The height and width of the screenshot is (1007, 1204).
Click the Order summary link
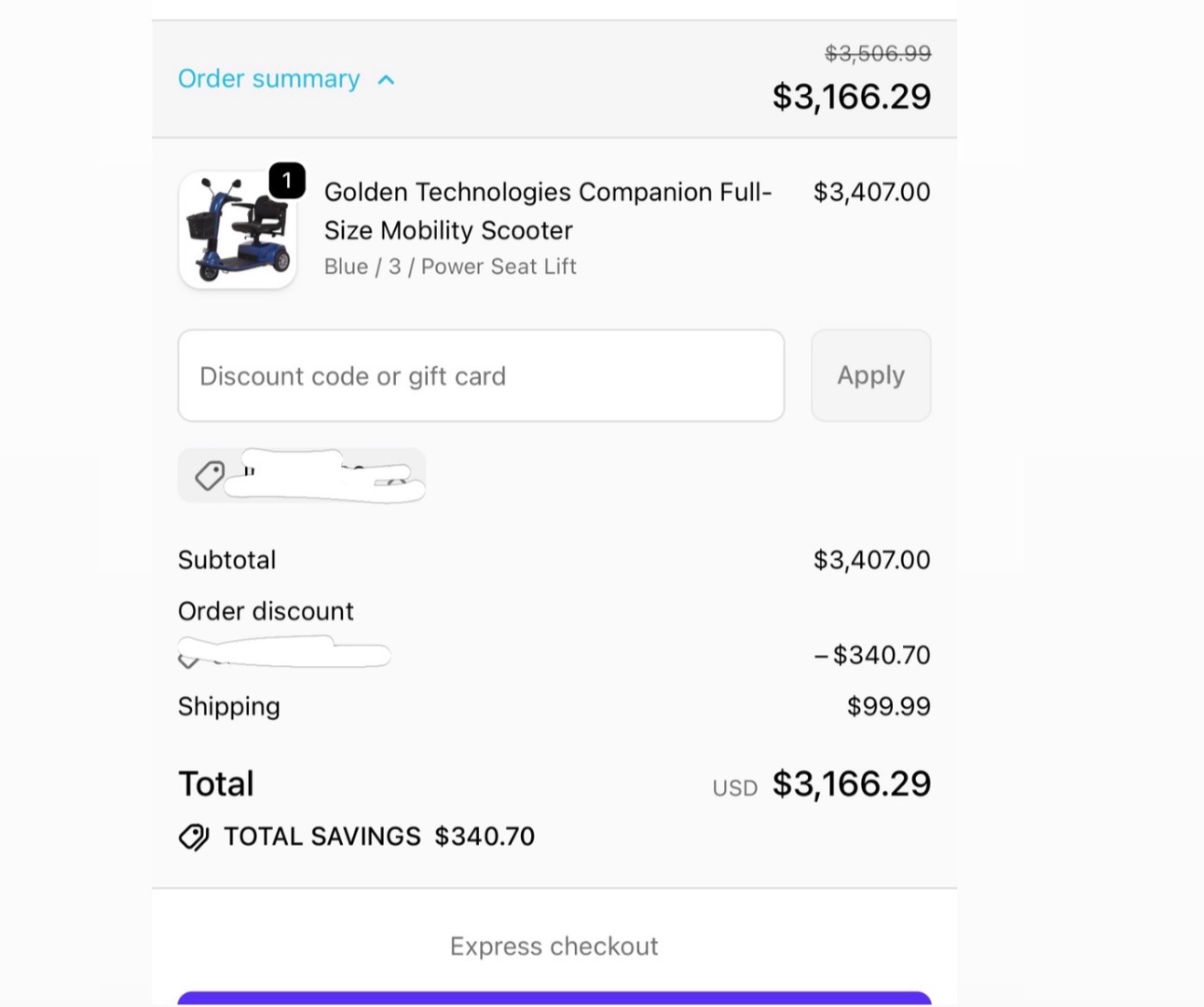point(268,79)
